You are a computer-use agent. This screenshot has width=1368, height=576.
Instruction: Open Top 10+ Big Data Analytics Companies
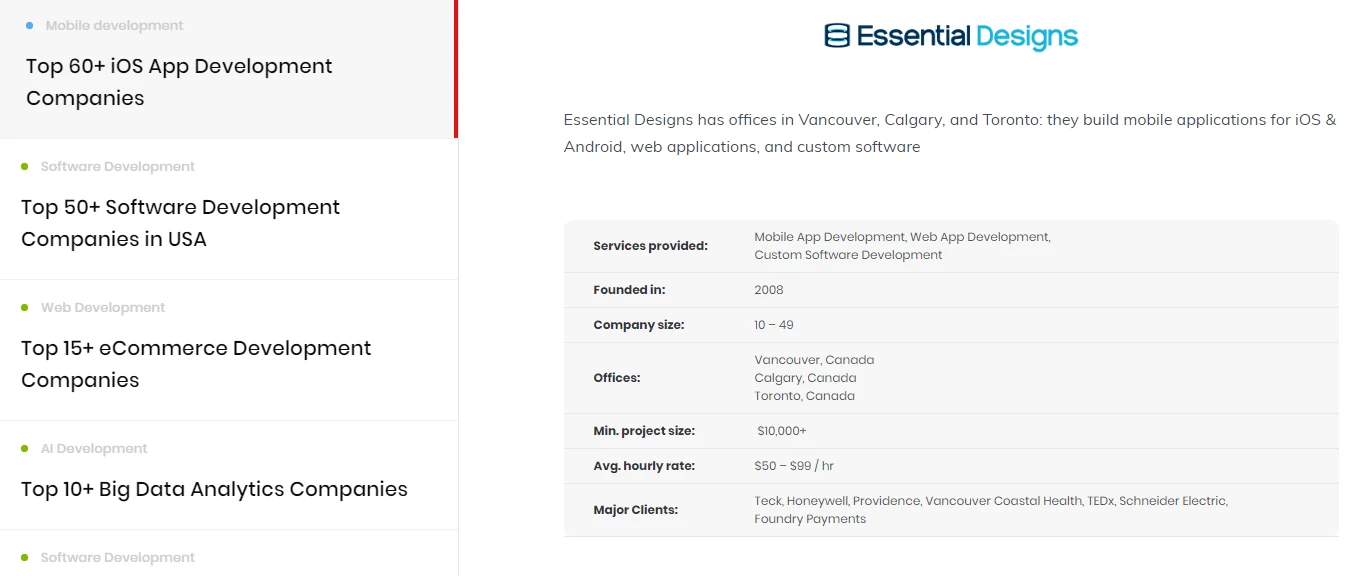[x=214, y=489]
